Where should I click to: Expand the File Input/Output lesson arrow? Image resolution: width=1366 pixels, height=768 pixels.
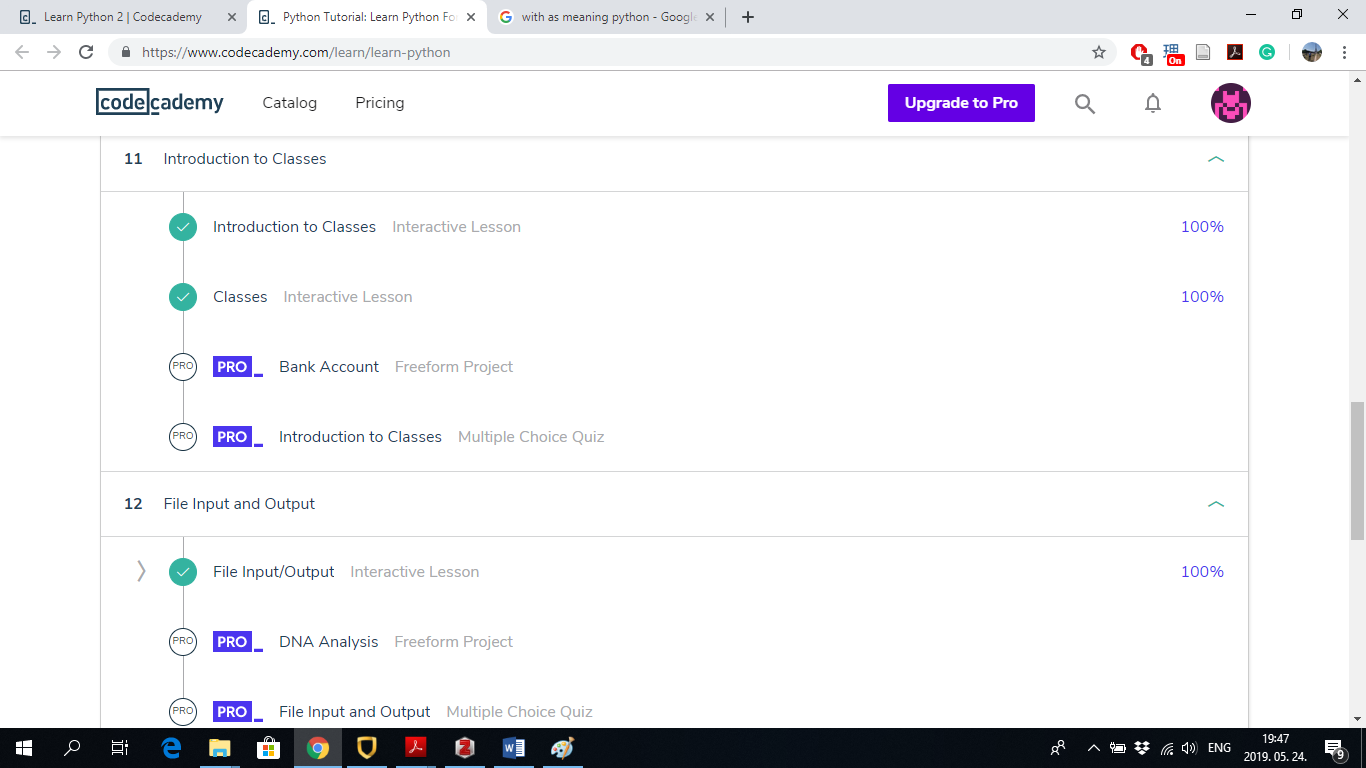[x=141, y=571]
